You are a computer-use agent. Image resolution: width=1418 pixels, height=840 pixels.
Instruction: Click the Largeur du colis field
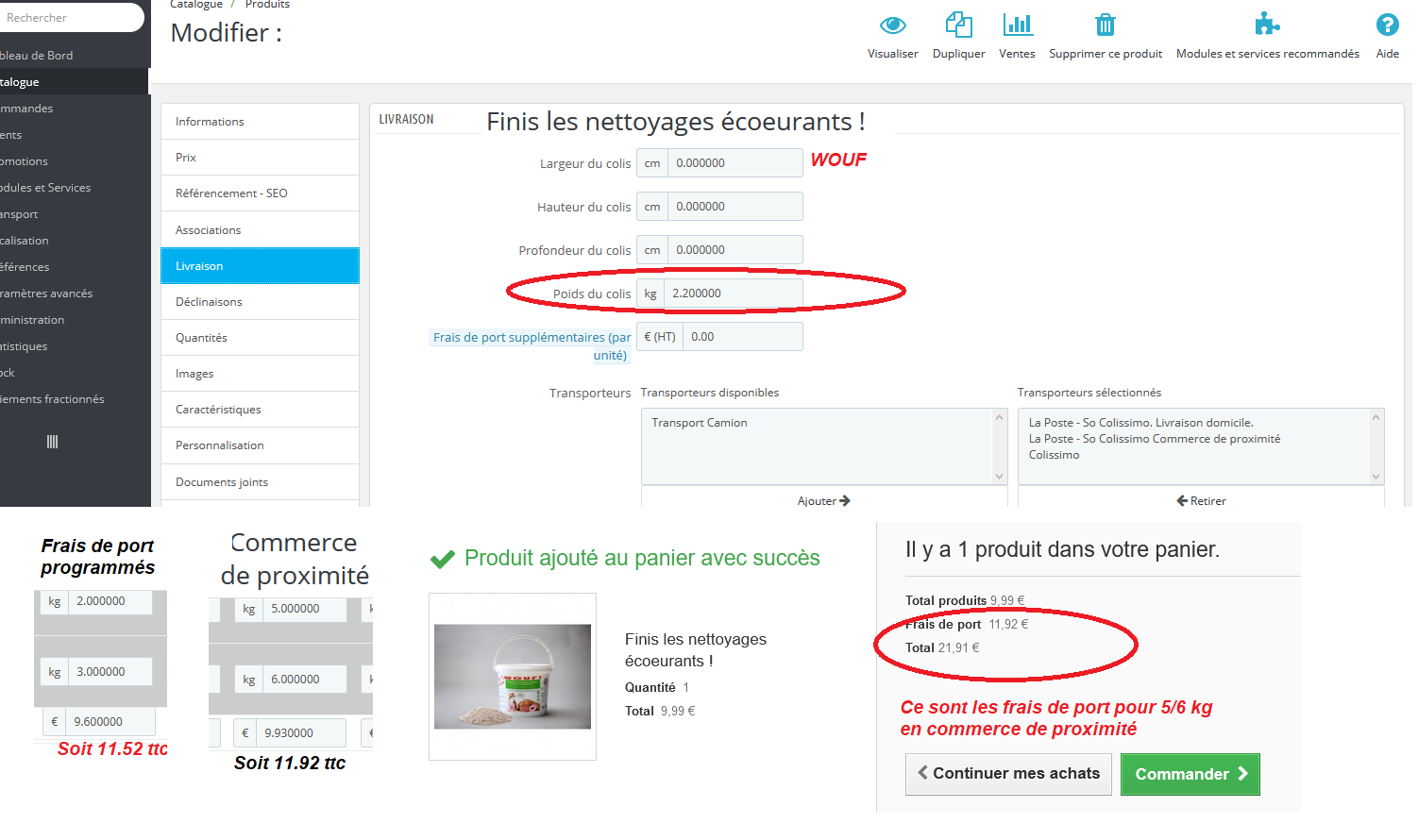pyautogui.click(x=735, y=163)
